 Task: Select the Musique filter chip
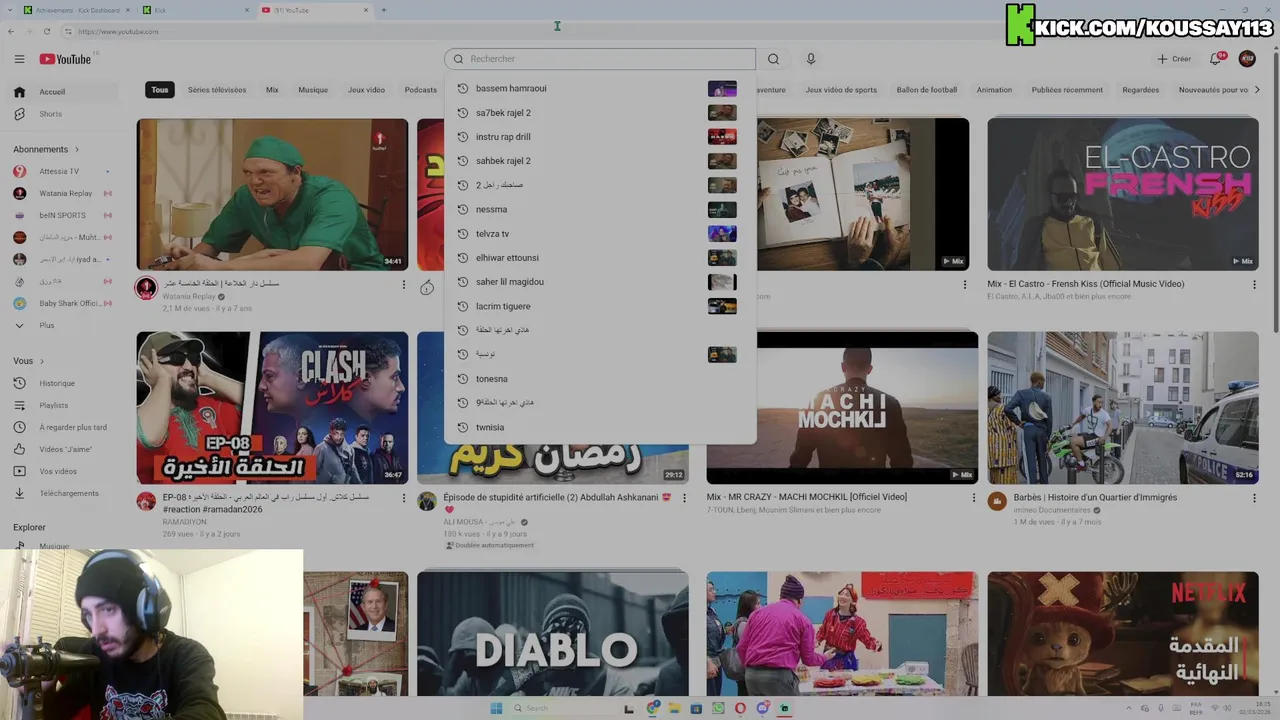pos(313,90)
